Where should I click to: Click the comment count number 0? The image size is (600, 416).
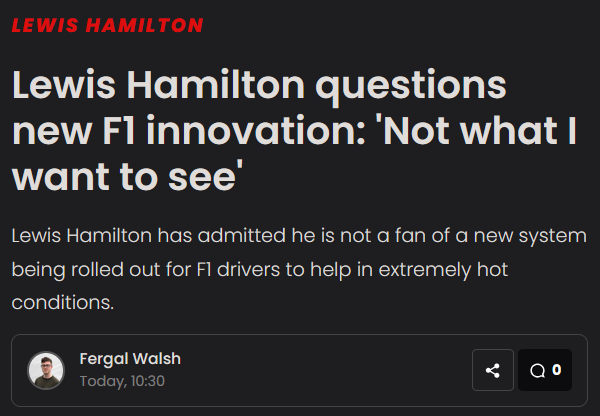pos(557,370)
